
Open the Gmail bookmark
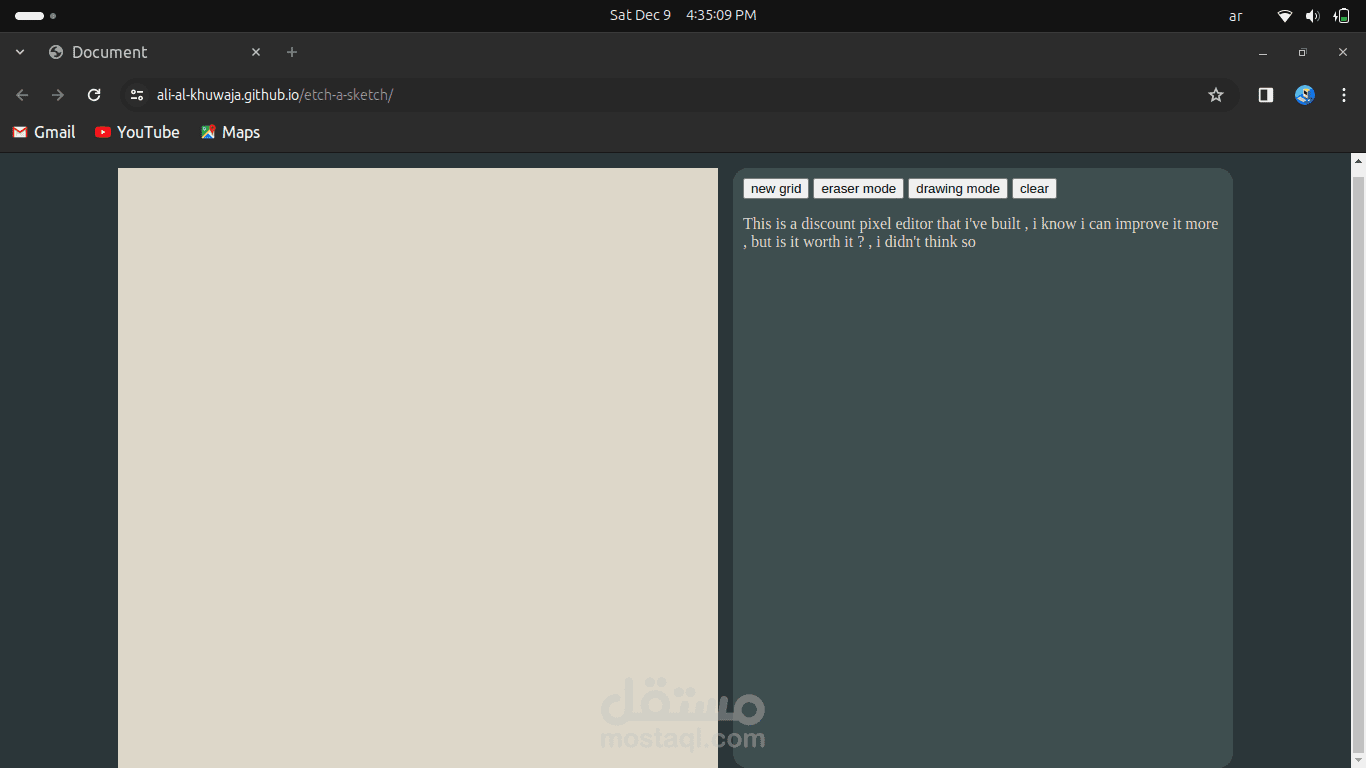pyautogui.click(x=44, y=132)
